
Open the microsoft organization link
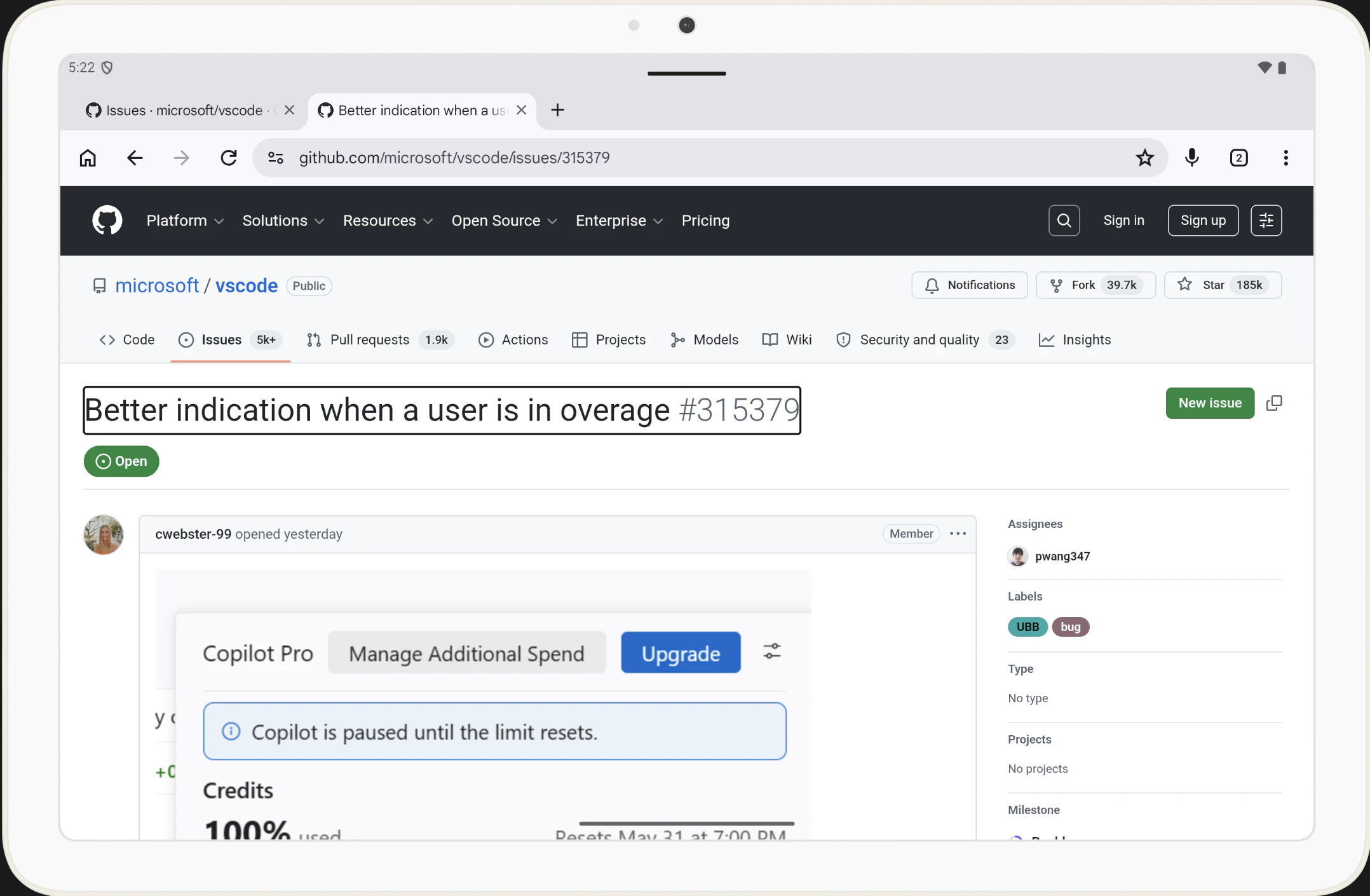(157, 286)
